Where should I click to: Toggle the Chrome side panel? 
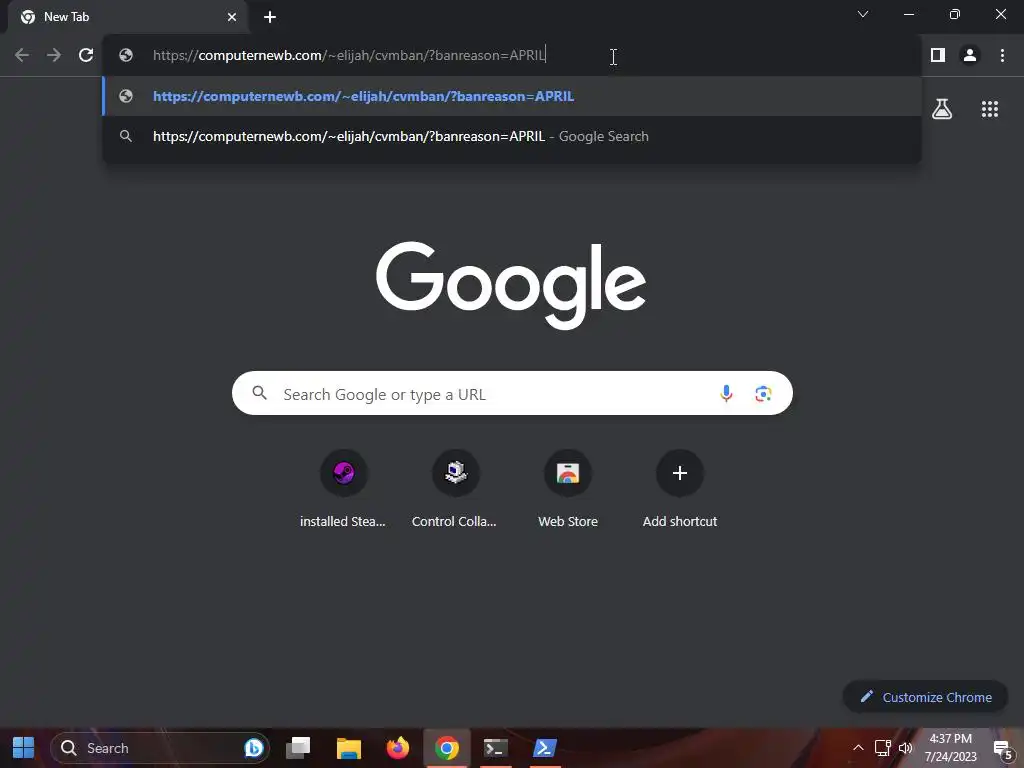tap(938, 56)
